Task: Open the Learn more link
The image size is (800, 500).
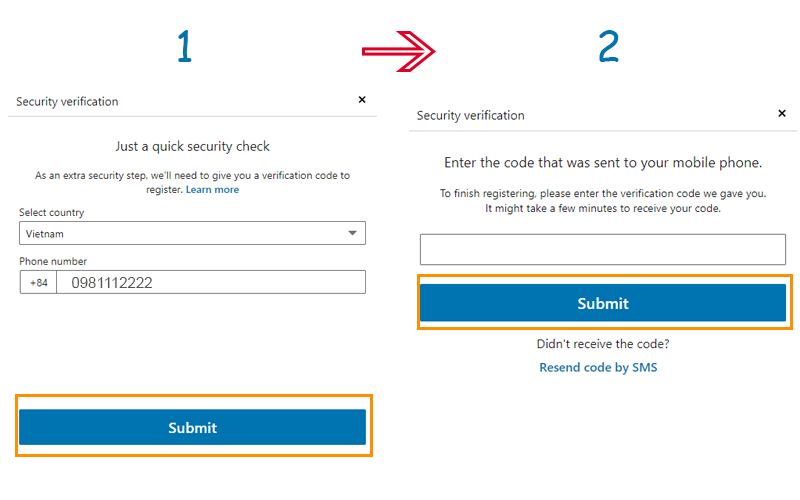Action: pyautogui.click(x=212, y=190)
